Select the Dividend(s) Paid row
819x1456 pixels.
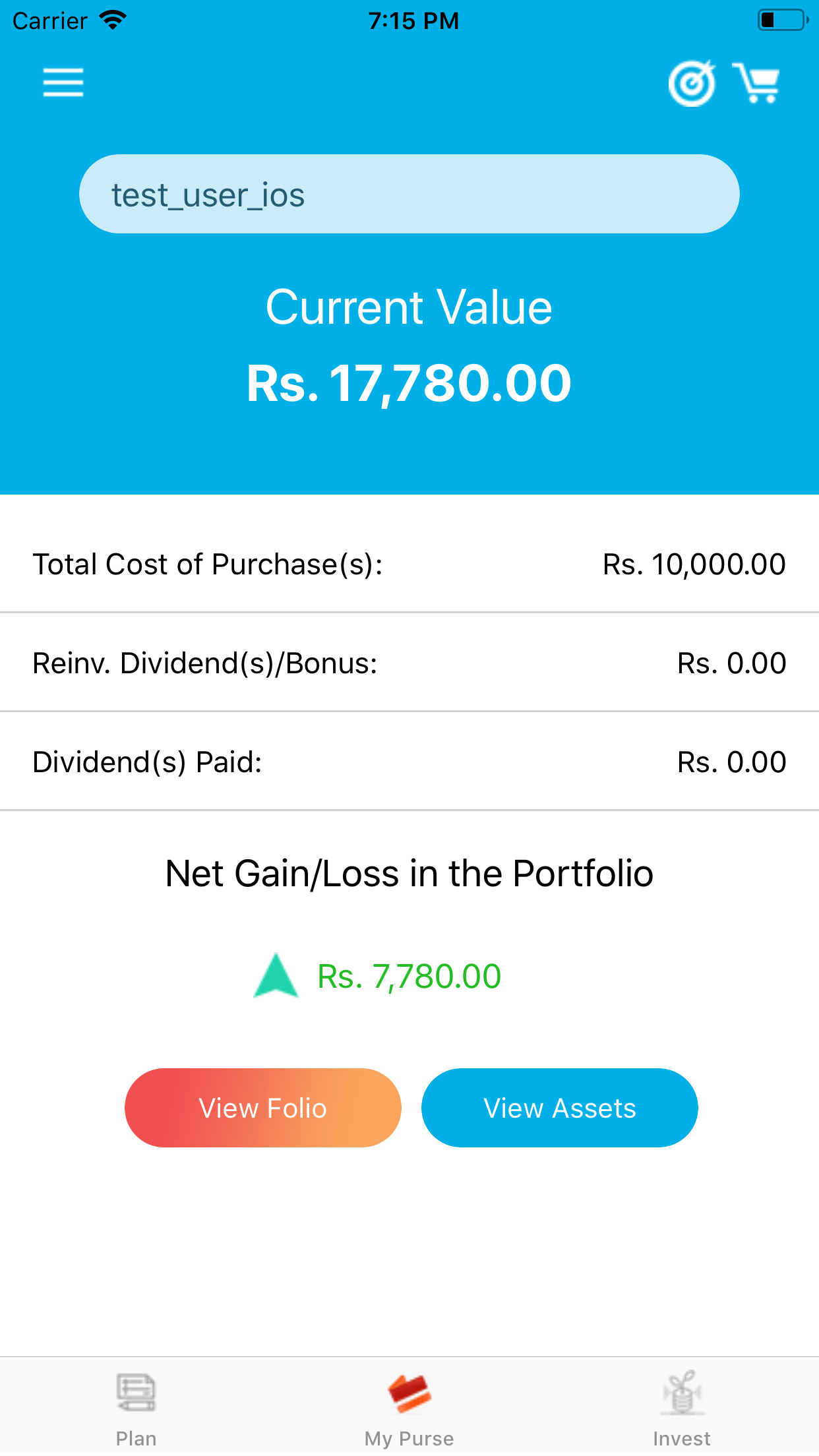(409, 762)
